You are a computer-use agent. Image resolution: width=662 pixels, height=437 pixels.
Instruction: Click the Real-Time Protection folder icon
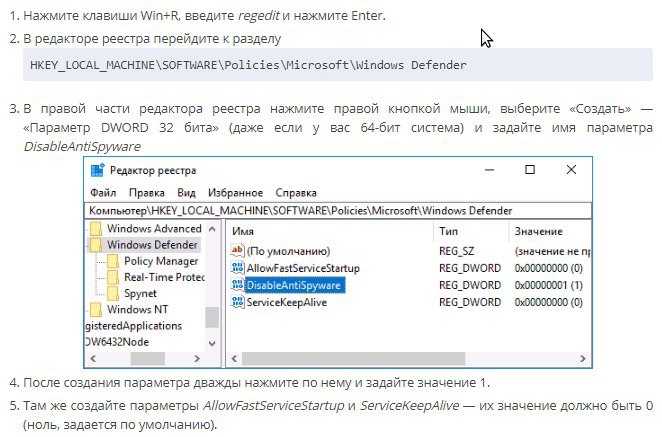[113, 277]
